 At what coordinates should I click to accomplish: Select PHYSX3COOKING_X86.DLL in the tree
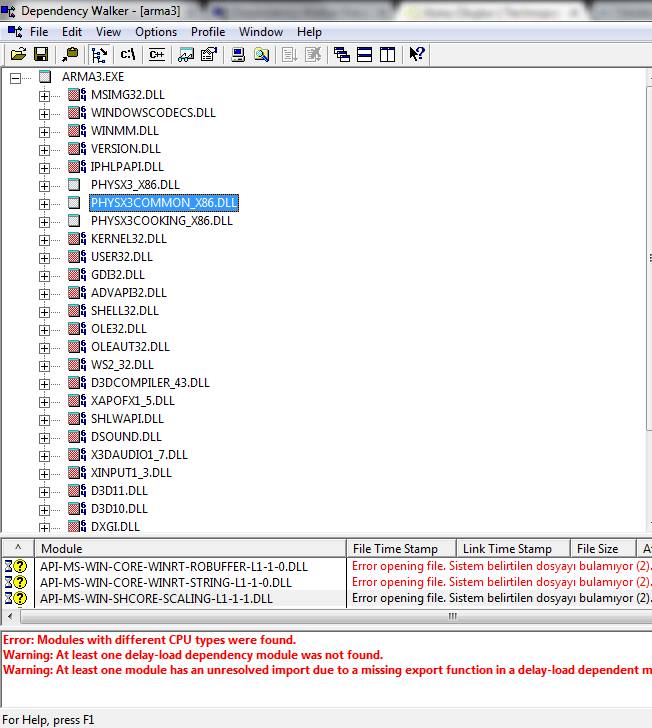[162, 221]
